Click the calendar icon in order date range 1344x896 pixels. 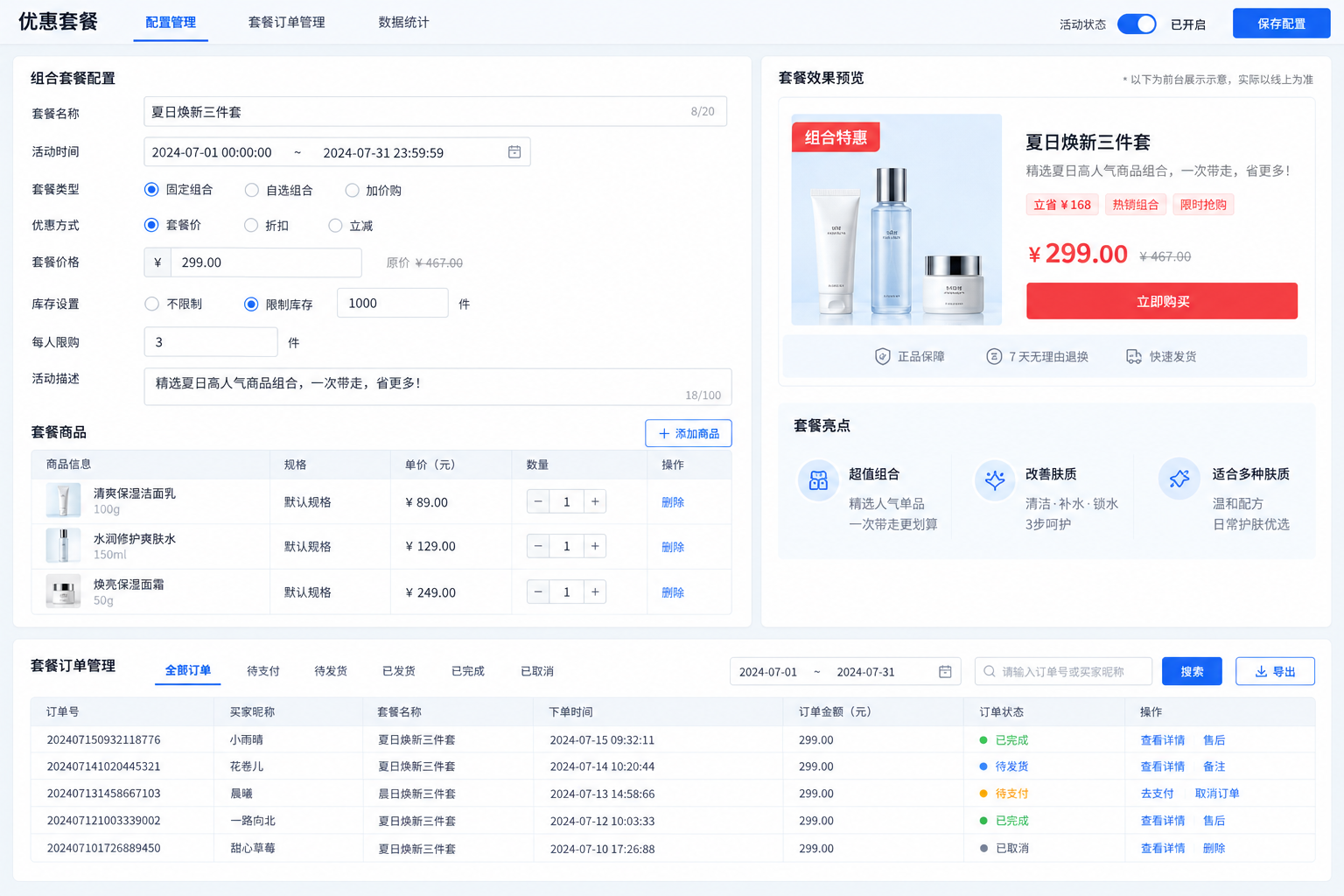[x=945, y=671]
